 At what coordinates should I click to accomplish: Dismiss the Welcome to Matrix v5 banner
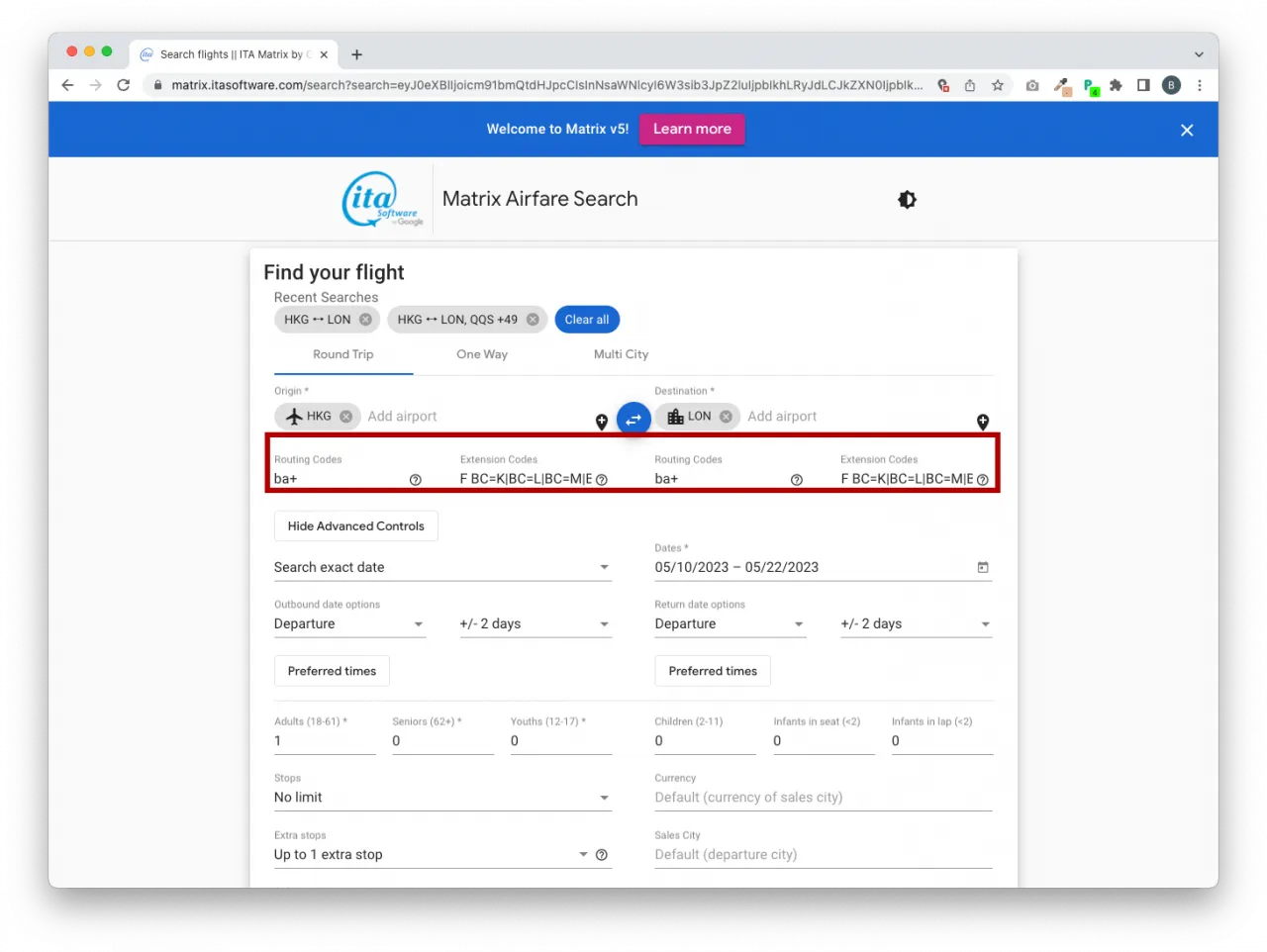(1187, 130)
